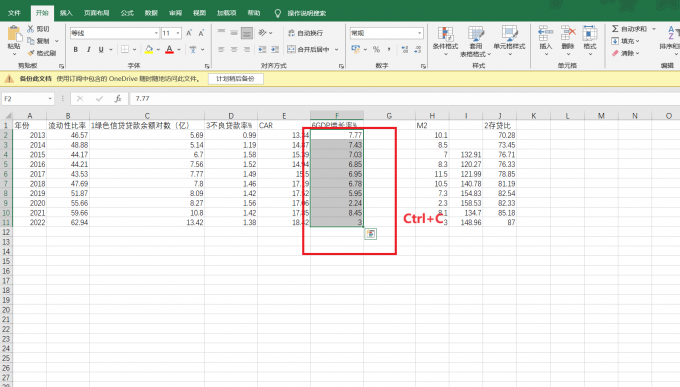
Task: Click AutoSum (自动求和) sigma
Action: [x=615, y=29]
